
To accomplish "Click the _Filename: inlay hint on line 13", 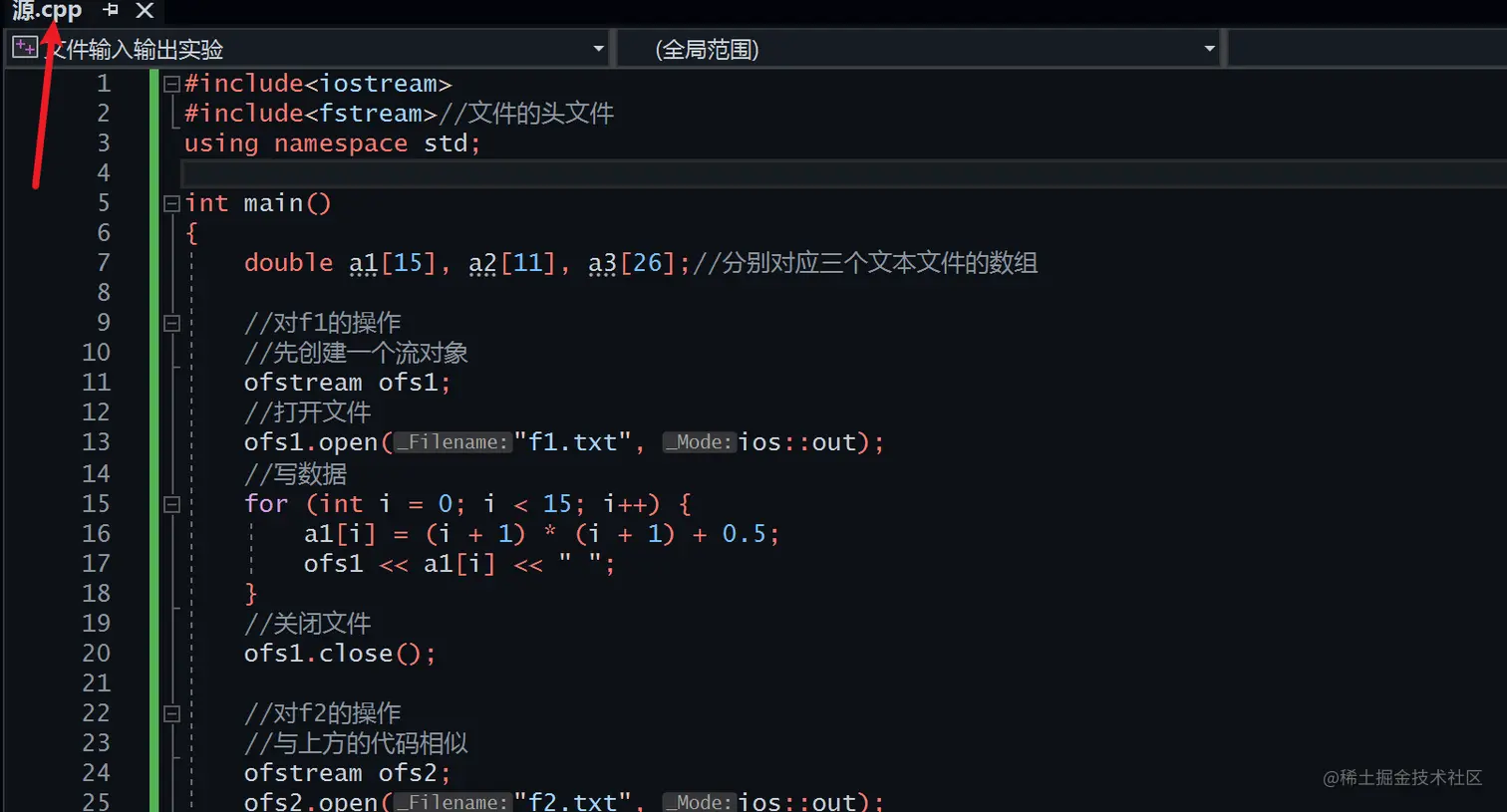I will coord(452,442).
